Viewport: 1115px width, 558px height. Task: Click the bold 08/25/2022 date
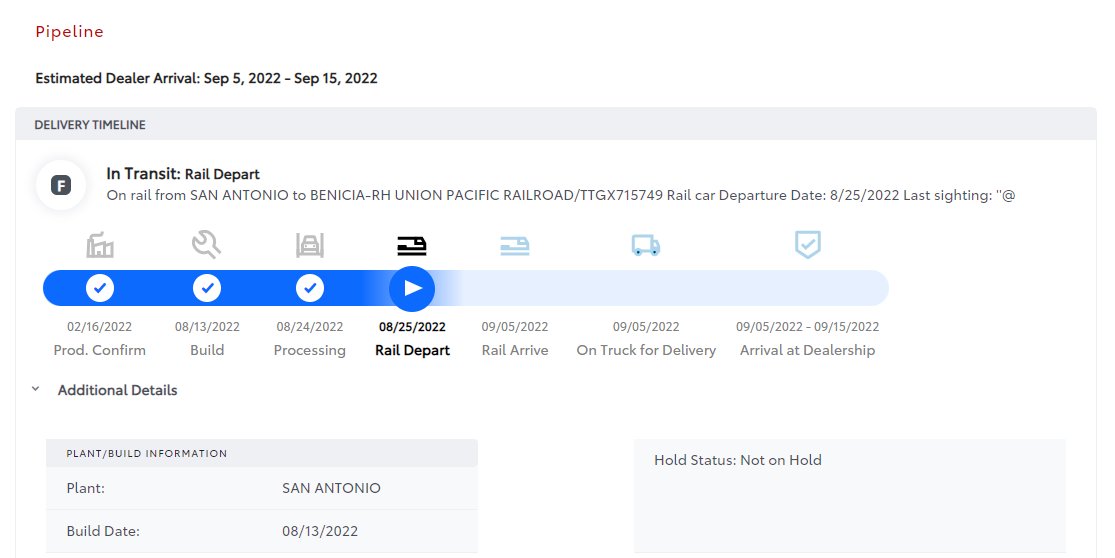[x=412, y=327]
